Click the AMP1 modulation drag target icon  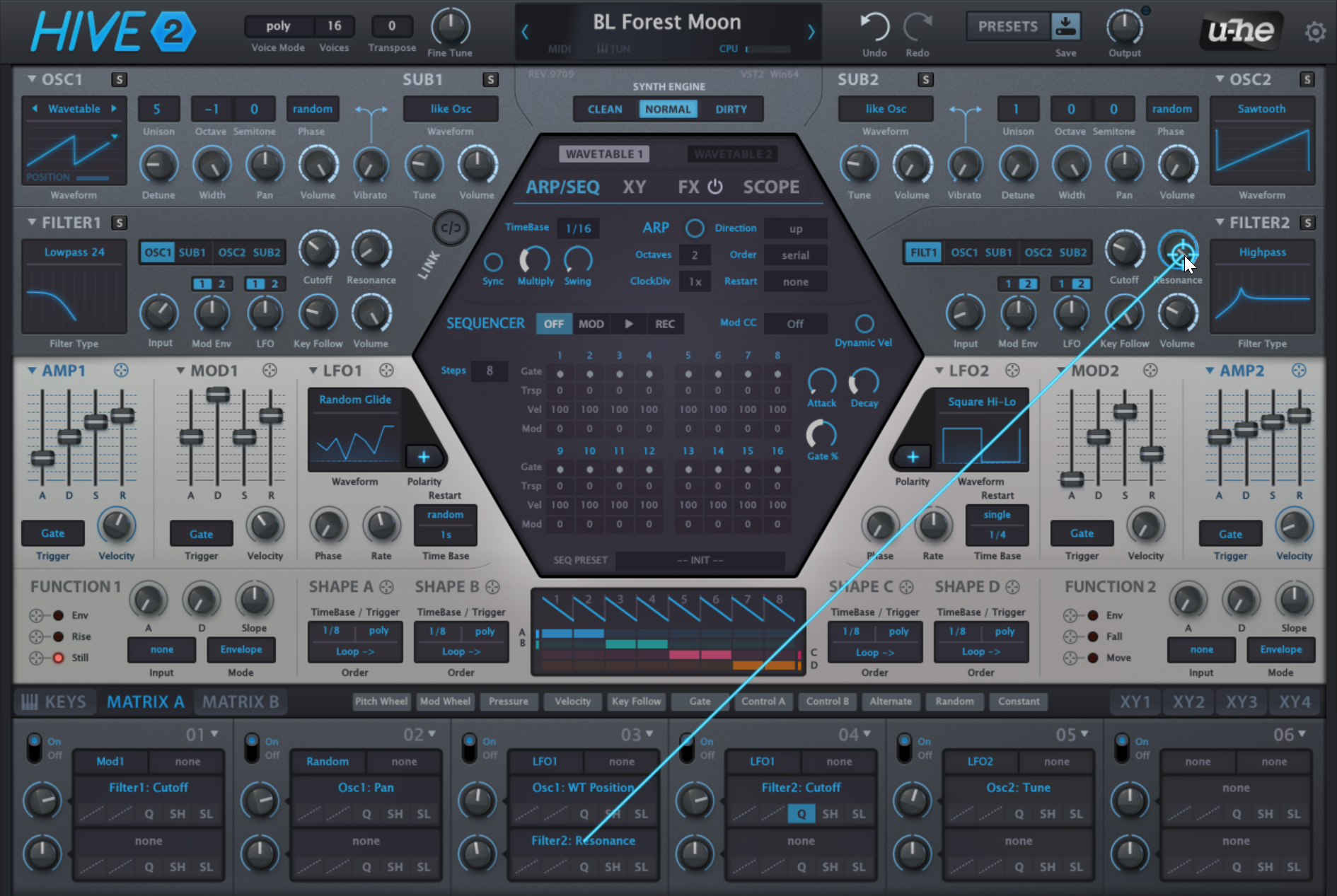click(x=121, y=370)
